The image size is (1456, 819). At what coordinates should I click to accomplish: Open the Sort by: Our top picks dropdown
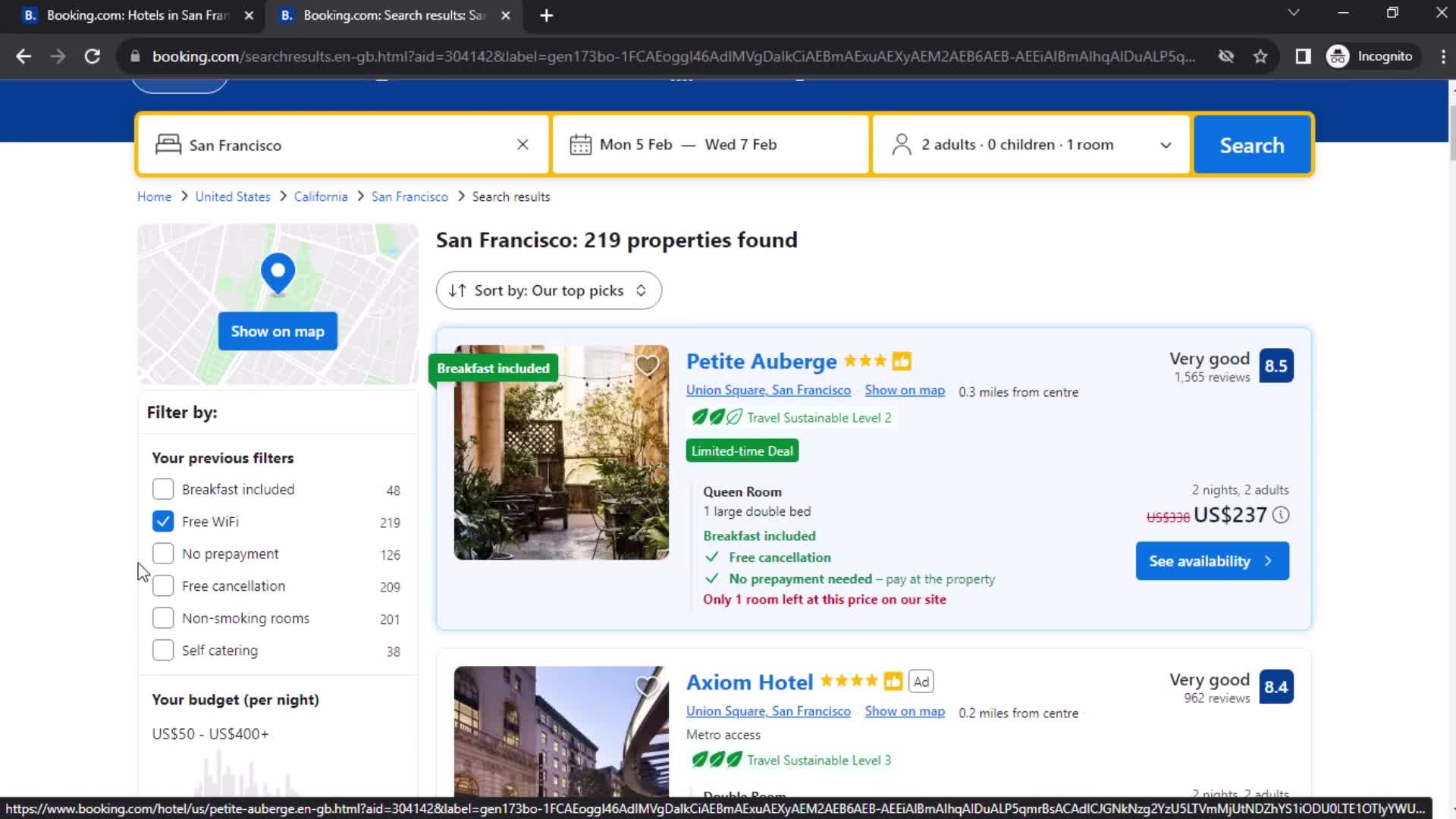(x=548, y=290)
